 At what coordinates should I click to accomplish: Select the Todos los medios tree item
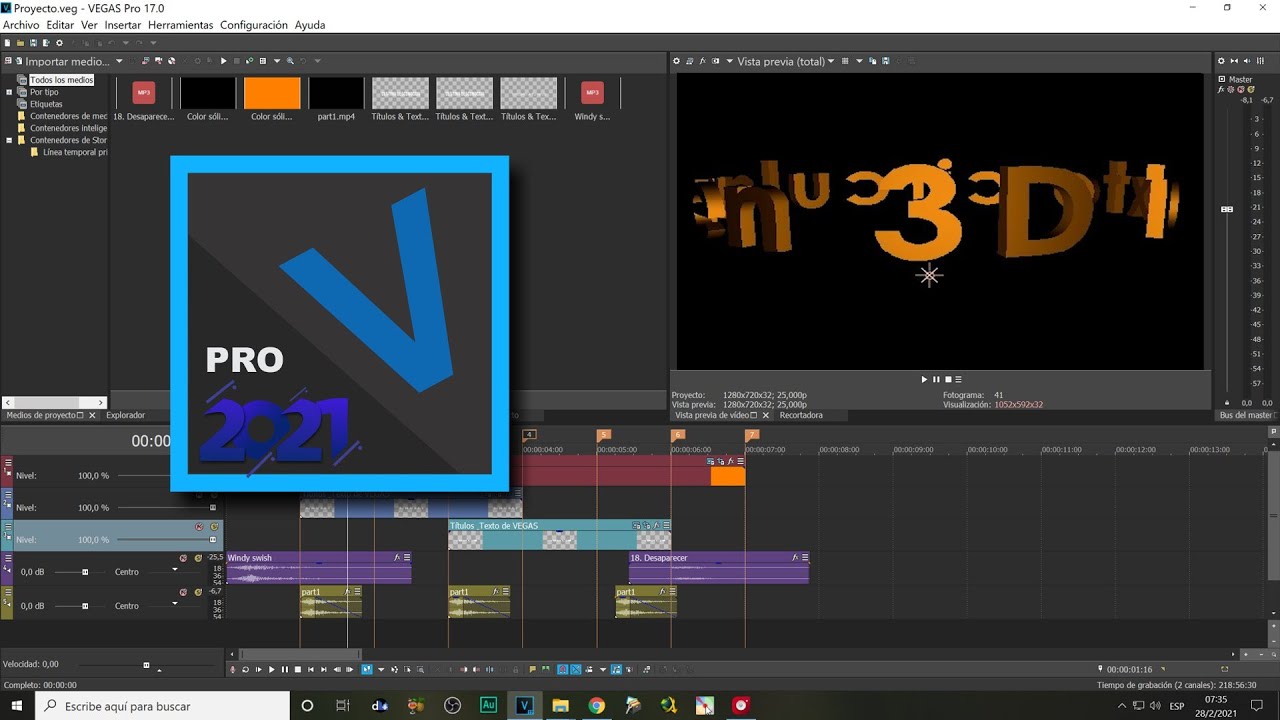(61, 80)
